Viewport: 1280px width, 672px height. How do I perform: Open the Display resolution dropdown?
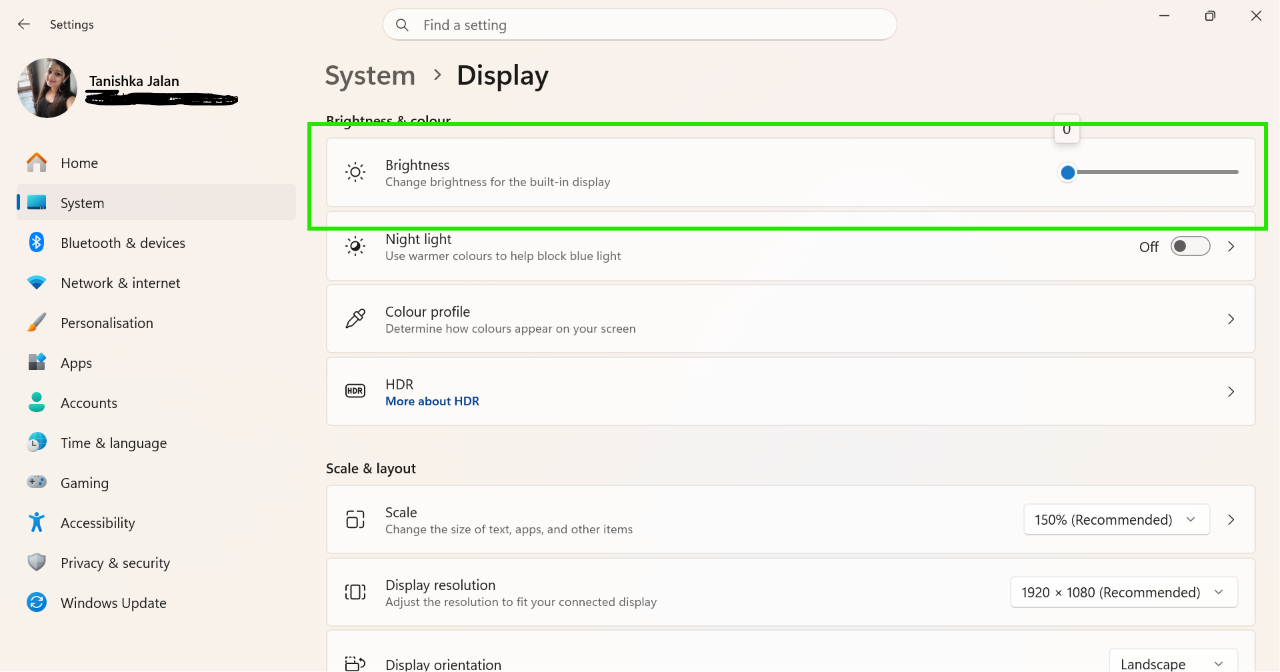[x=1123, y=592]
